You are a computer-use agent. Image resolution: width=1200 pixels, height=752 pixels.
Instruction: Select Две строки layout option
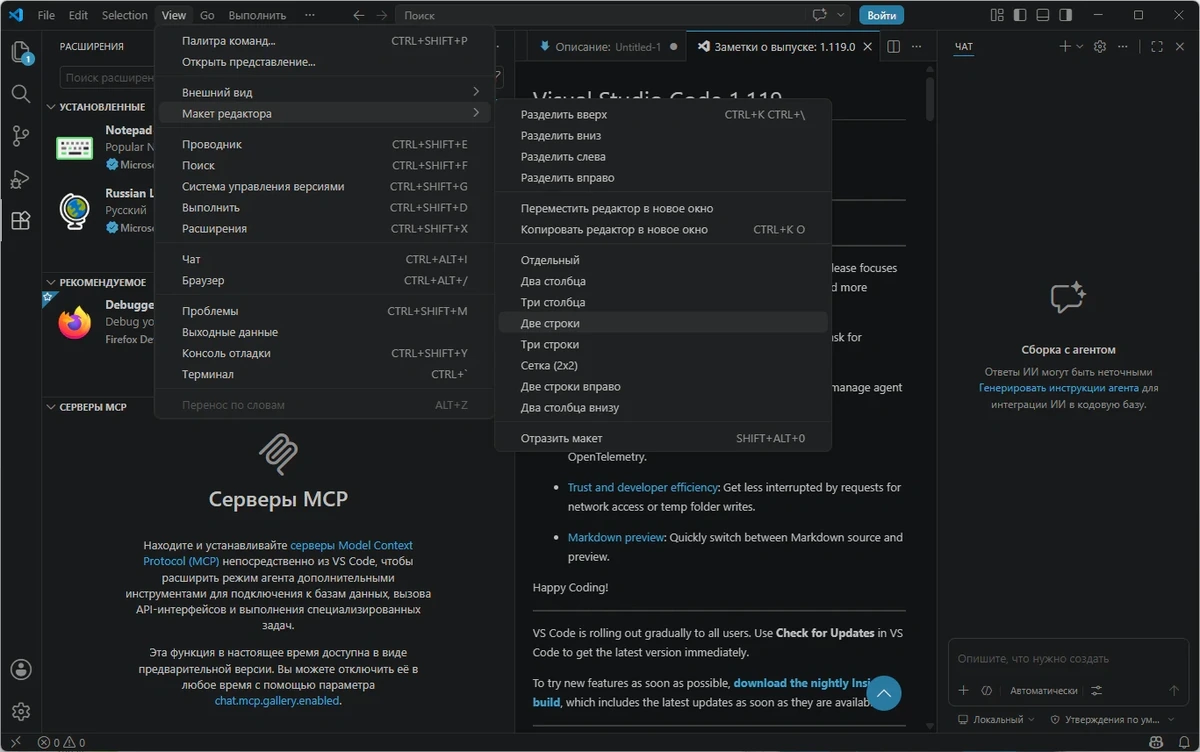(663, 323)
